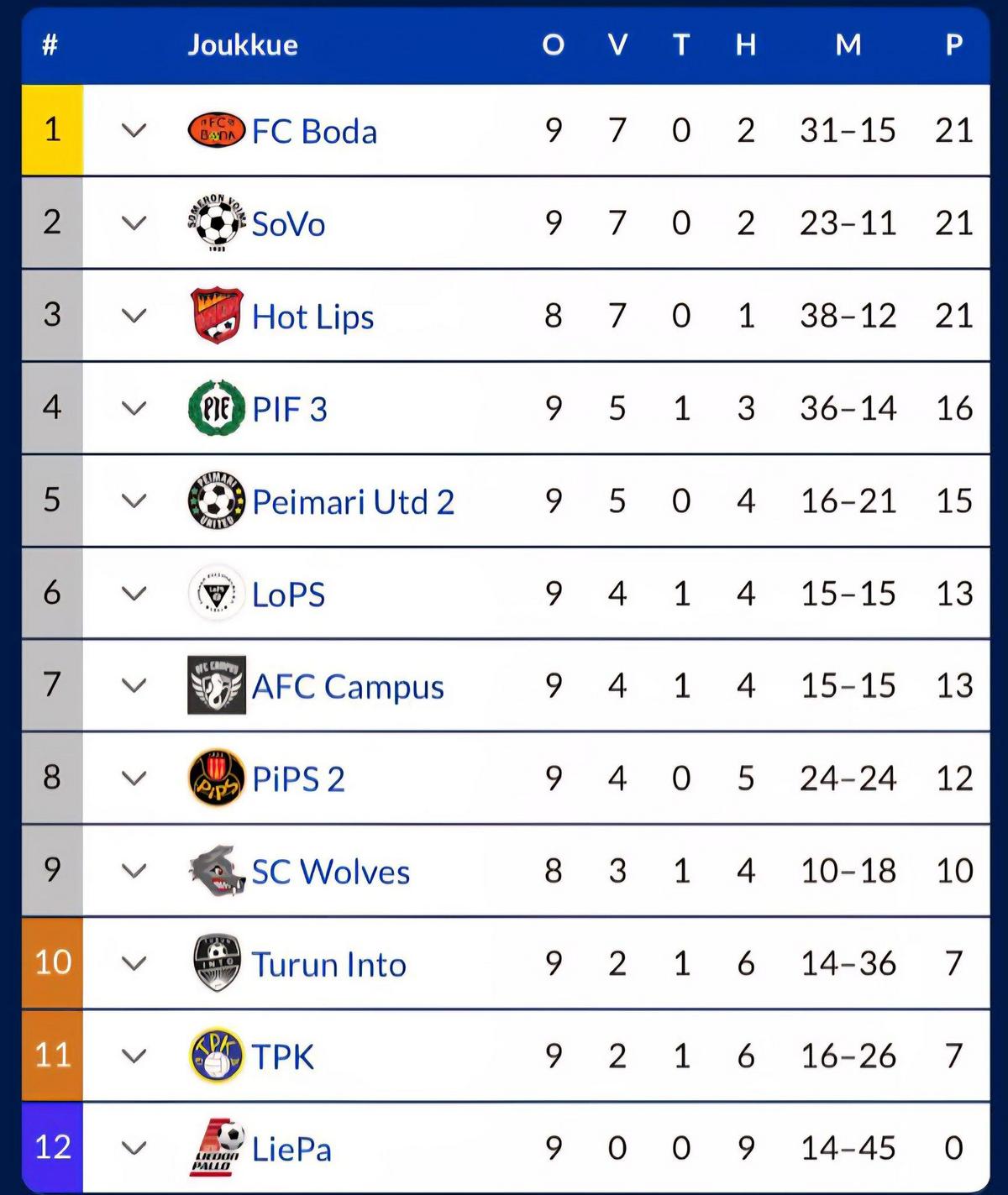Click the Hot Lips team badge
This screenshot has height=1195, width=1008.
tap(217, 315)
